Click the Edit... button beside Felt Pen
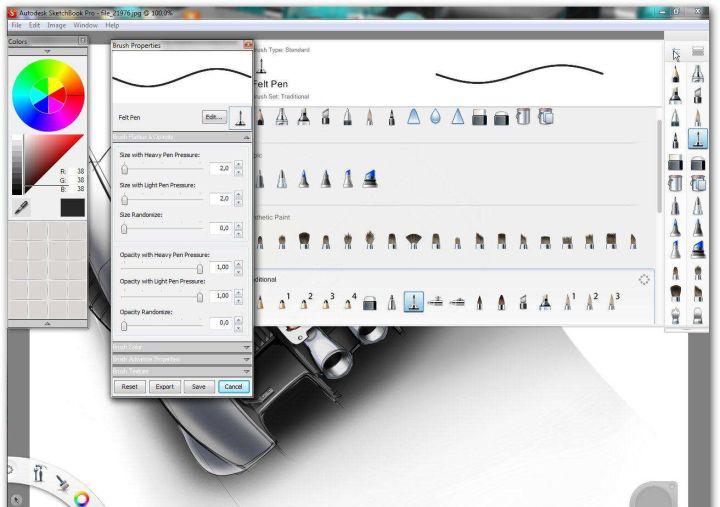 pyautogui.click(x=214, y=117)
